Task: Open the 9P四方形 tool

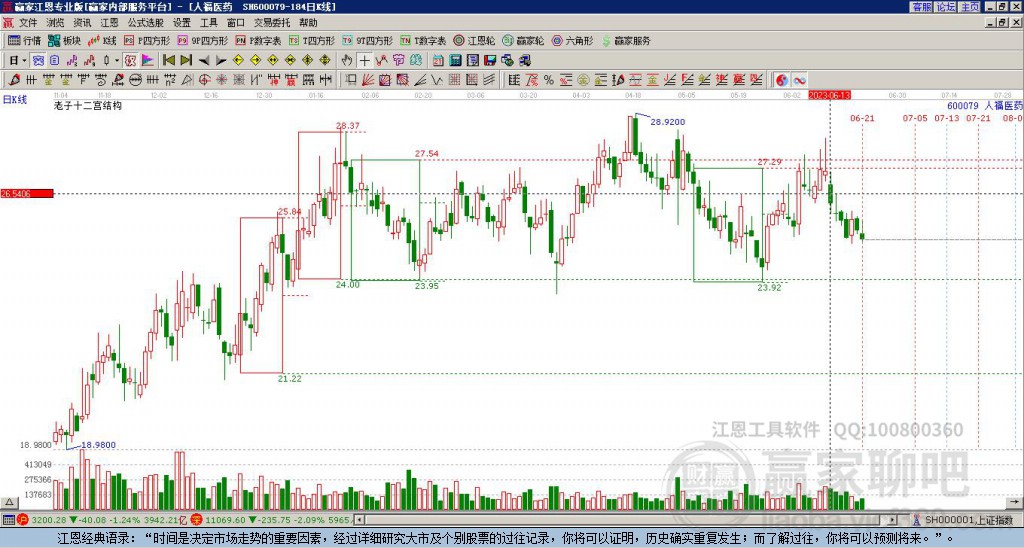Action: pos(202,40)
